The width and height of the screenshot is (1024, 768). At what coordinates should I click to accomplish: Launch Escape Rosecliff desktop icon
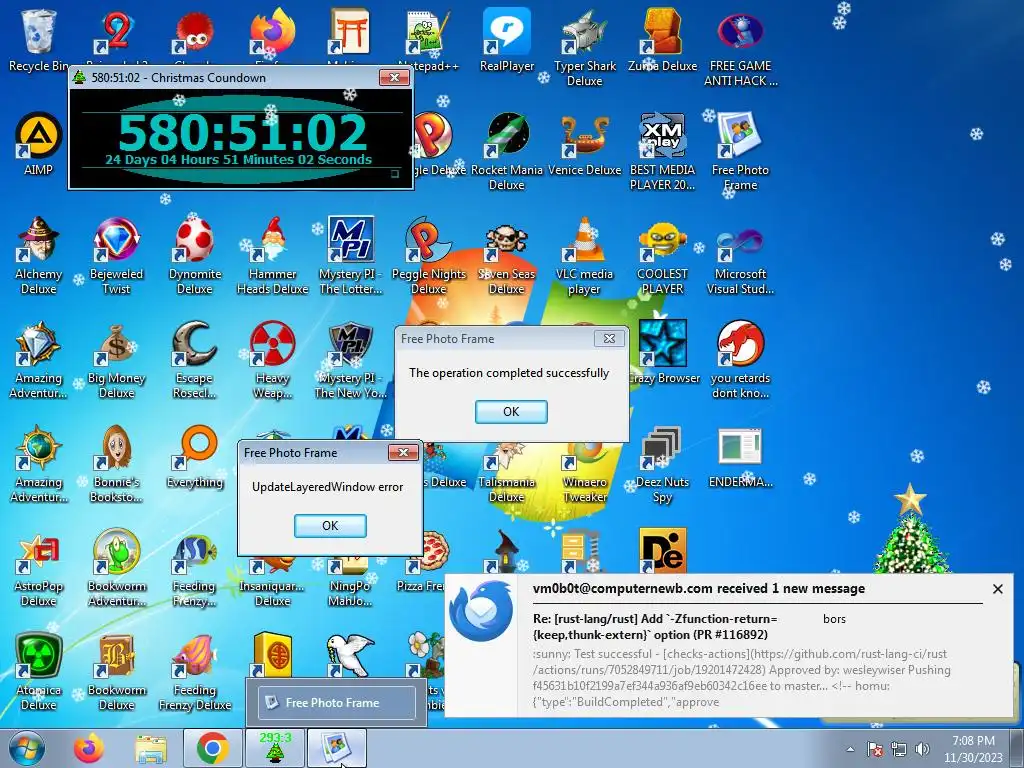(195, 359)
